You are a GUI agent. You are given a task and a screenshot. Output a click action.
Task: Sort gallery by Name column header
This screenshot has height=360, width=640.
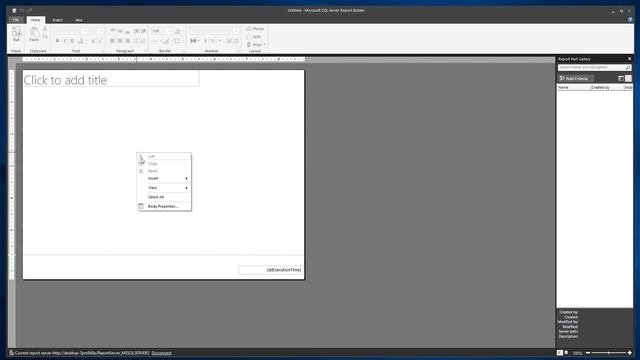pos(573,87)
